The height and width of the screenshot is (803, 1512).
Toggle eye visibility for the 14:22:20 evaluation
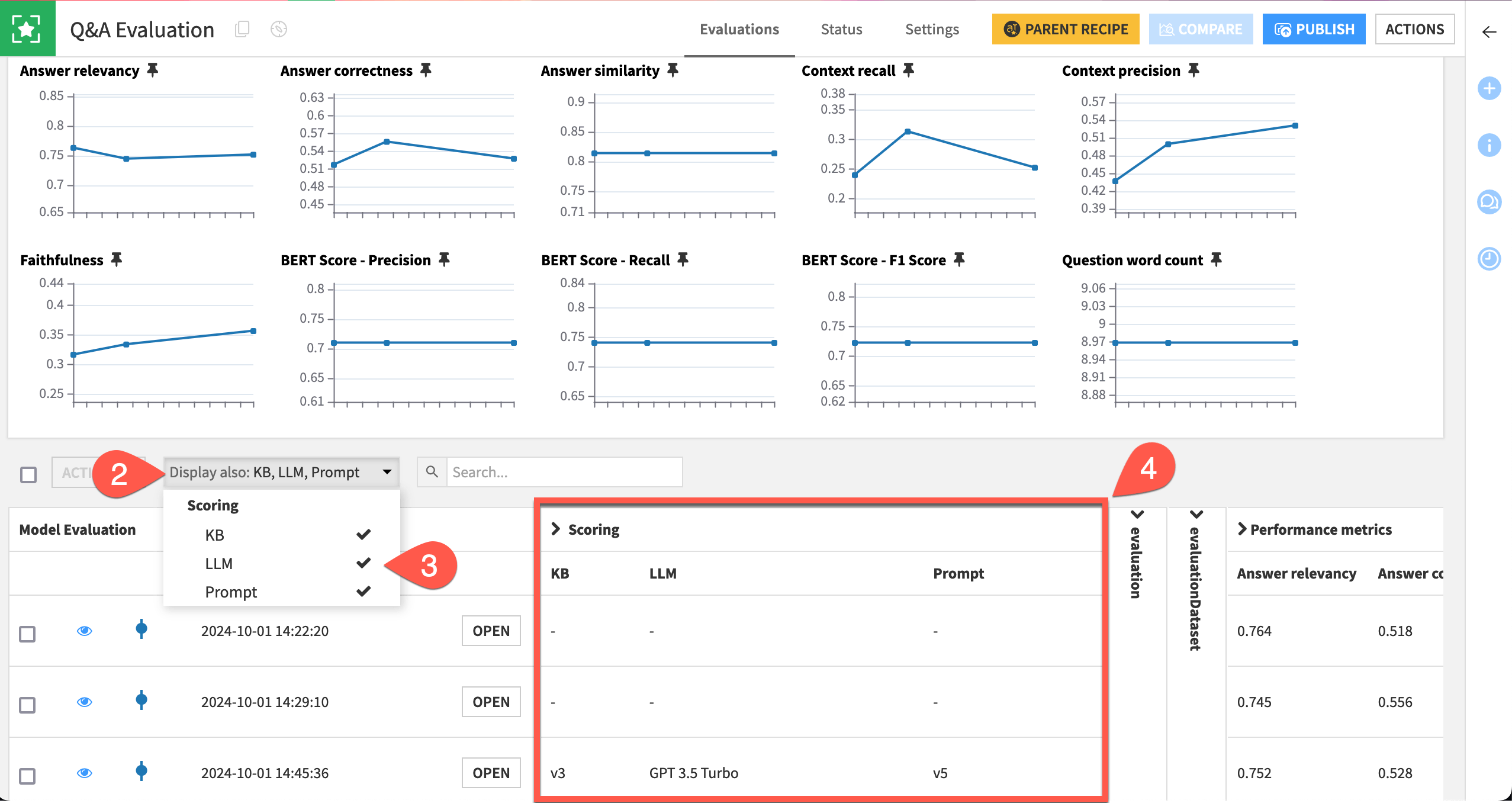pos(85,631)
